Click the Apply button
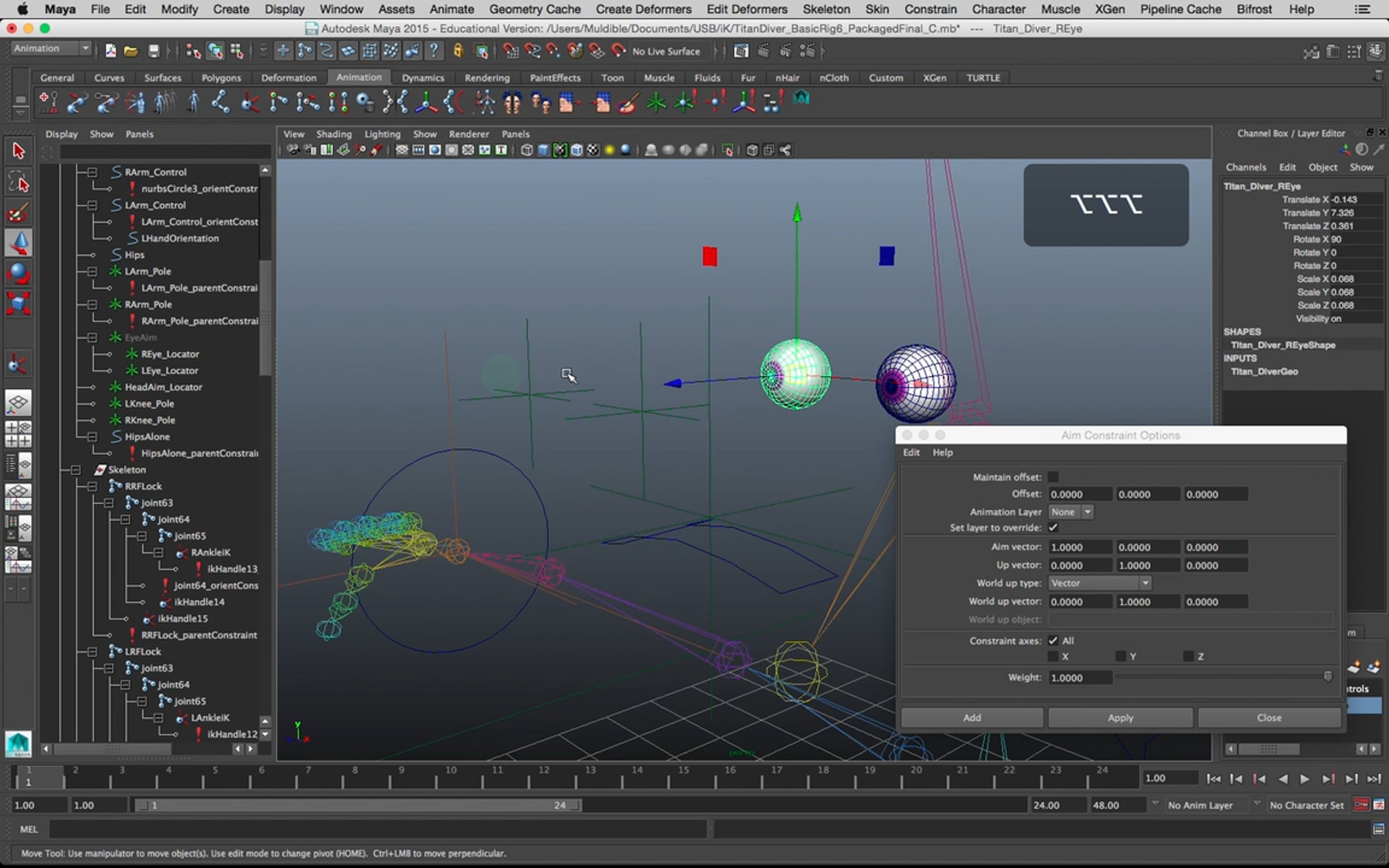The height and width of the screenshot is (868, 1389). pyautogui.click(x=1120, y=718)
